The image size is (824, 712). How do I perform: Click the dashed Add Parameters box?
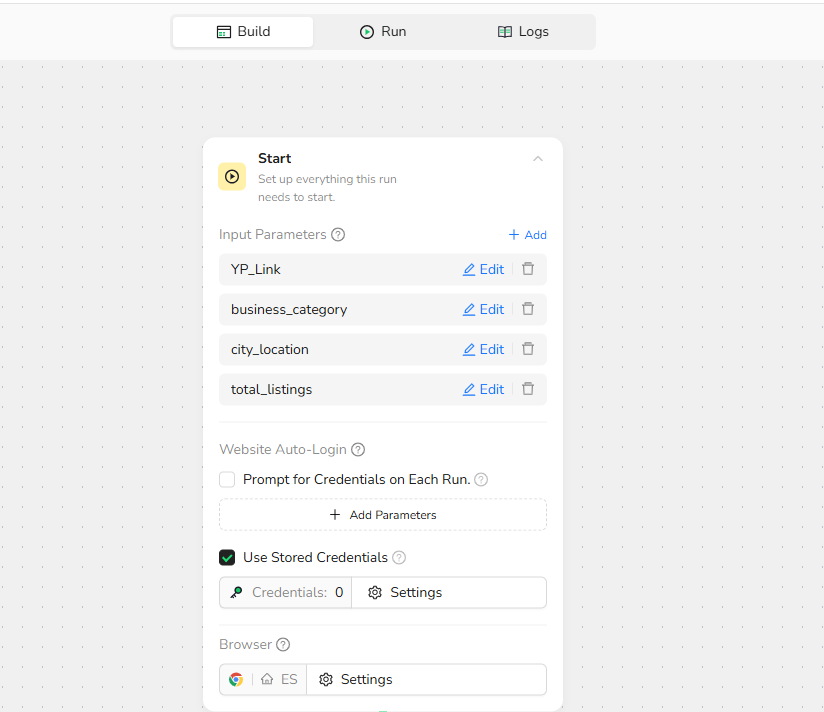(x=383, y=515)
